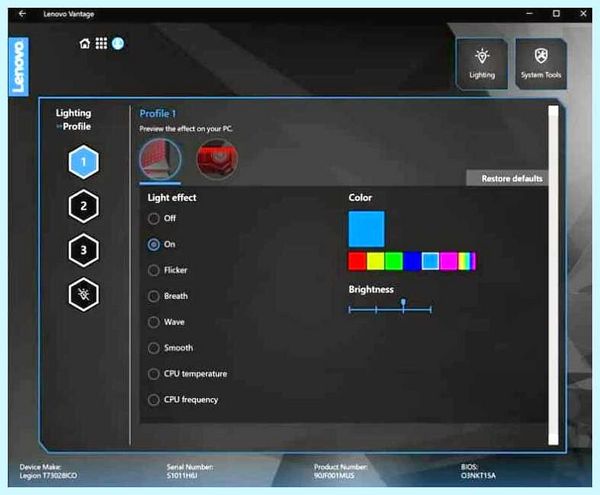Click the Device Make Legion text
The width and height of the screenshot is (600, 495).
coord(48,471)
